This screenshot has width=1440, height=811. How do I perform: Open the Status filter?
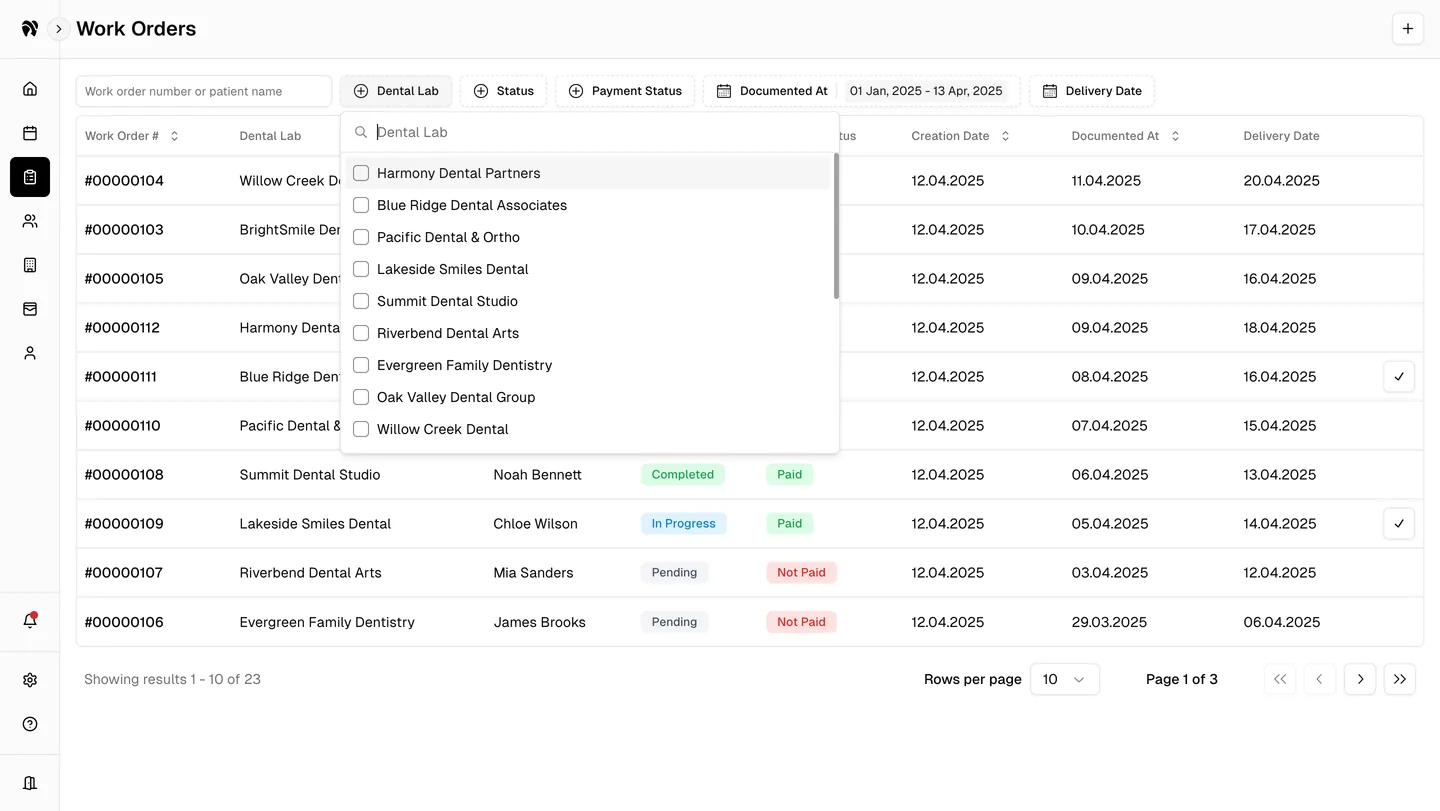[503, 91]
